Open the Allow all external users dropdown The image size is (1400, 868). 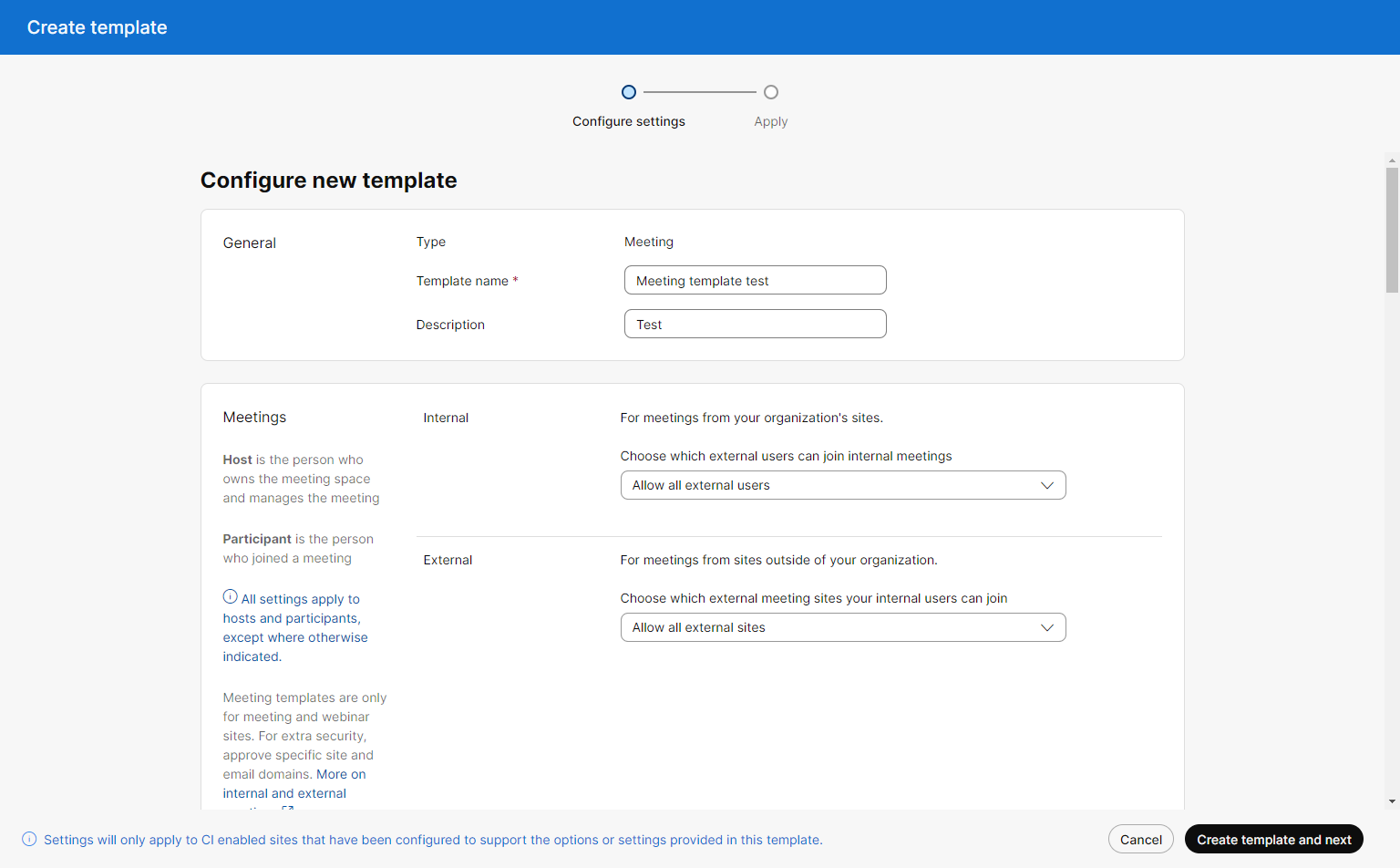[843, 485]
